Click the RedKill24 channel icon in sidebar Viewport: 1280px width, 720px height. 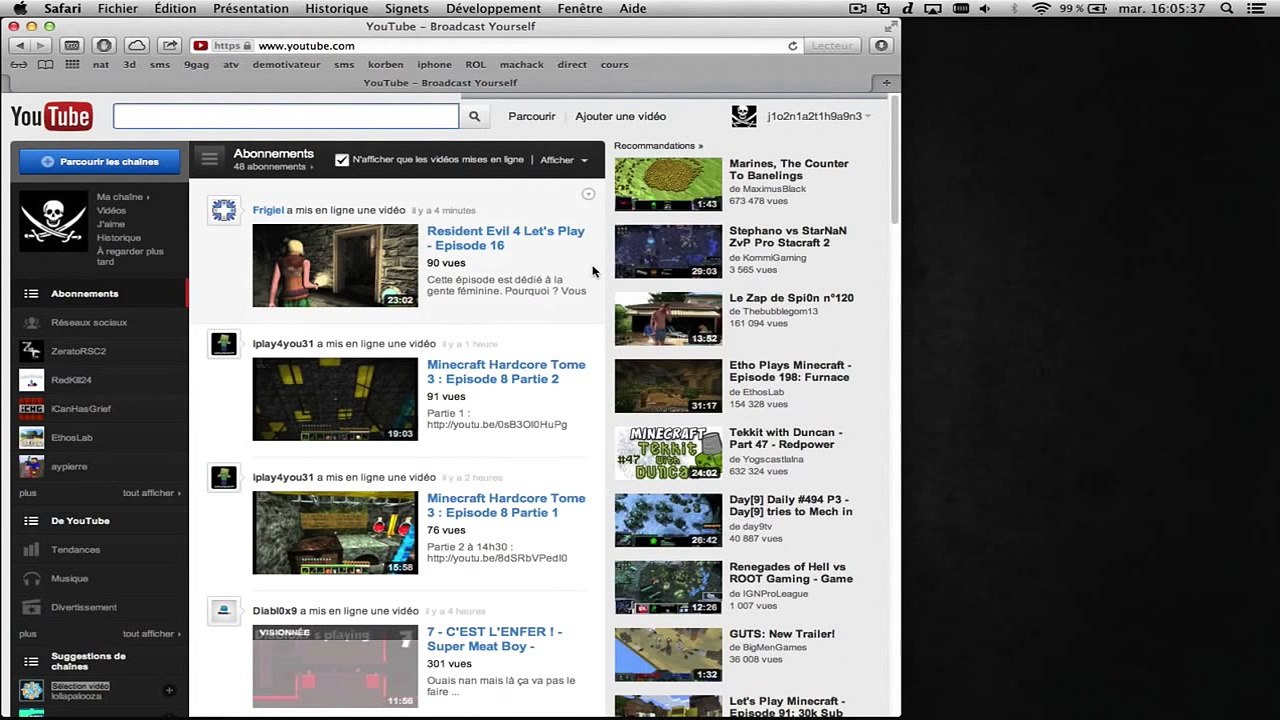point(32,380)
